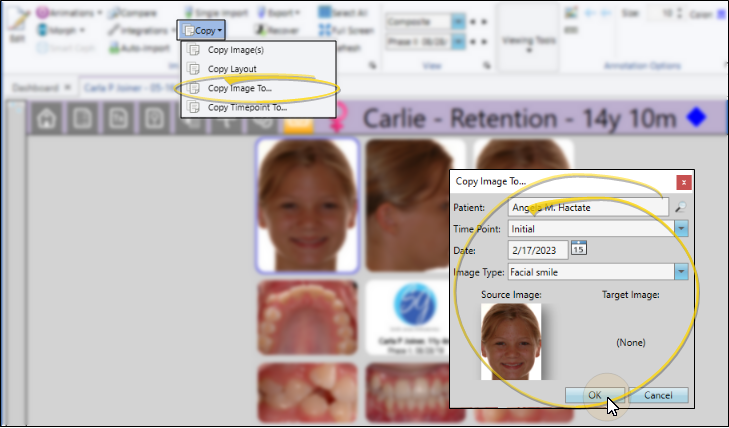This screenshot has width=729, height=428.
Task: Click the Date input field
Action: [538, 249]
